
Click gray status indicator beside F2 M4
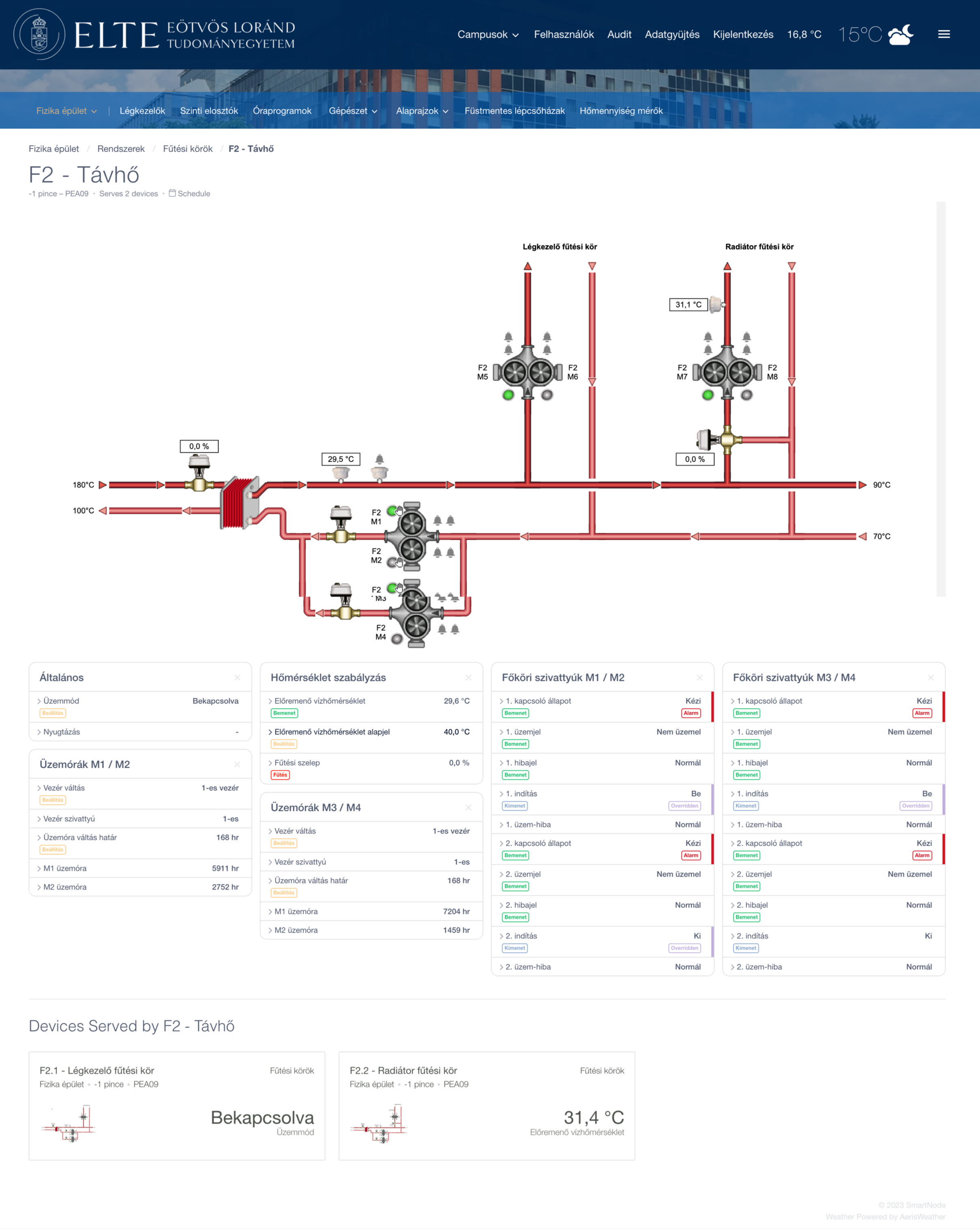[397, 639]
